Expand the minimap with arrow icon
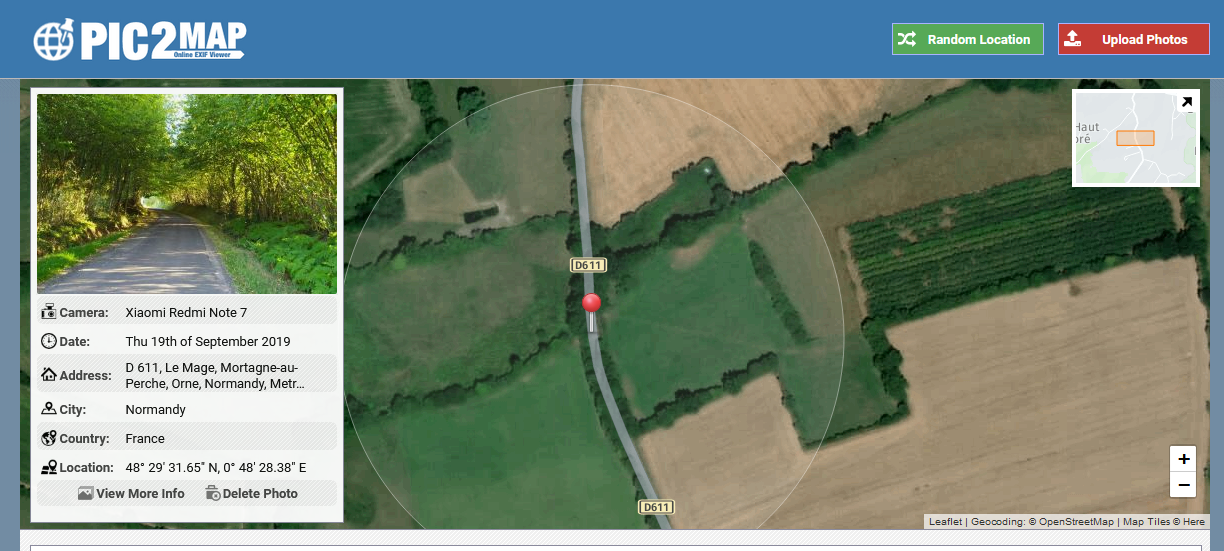This screenshot has width=1224, height=551. pyautogui.click(x=1187, y=101)
